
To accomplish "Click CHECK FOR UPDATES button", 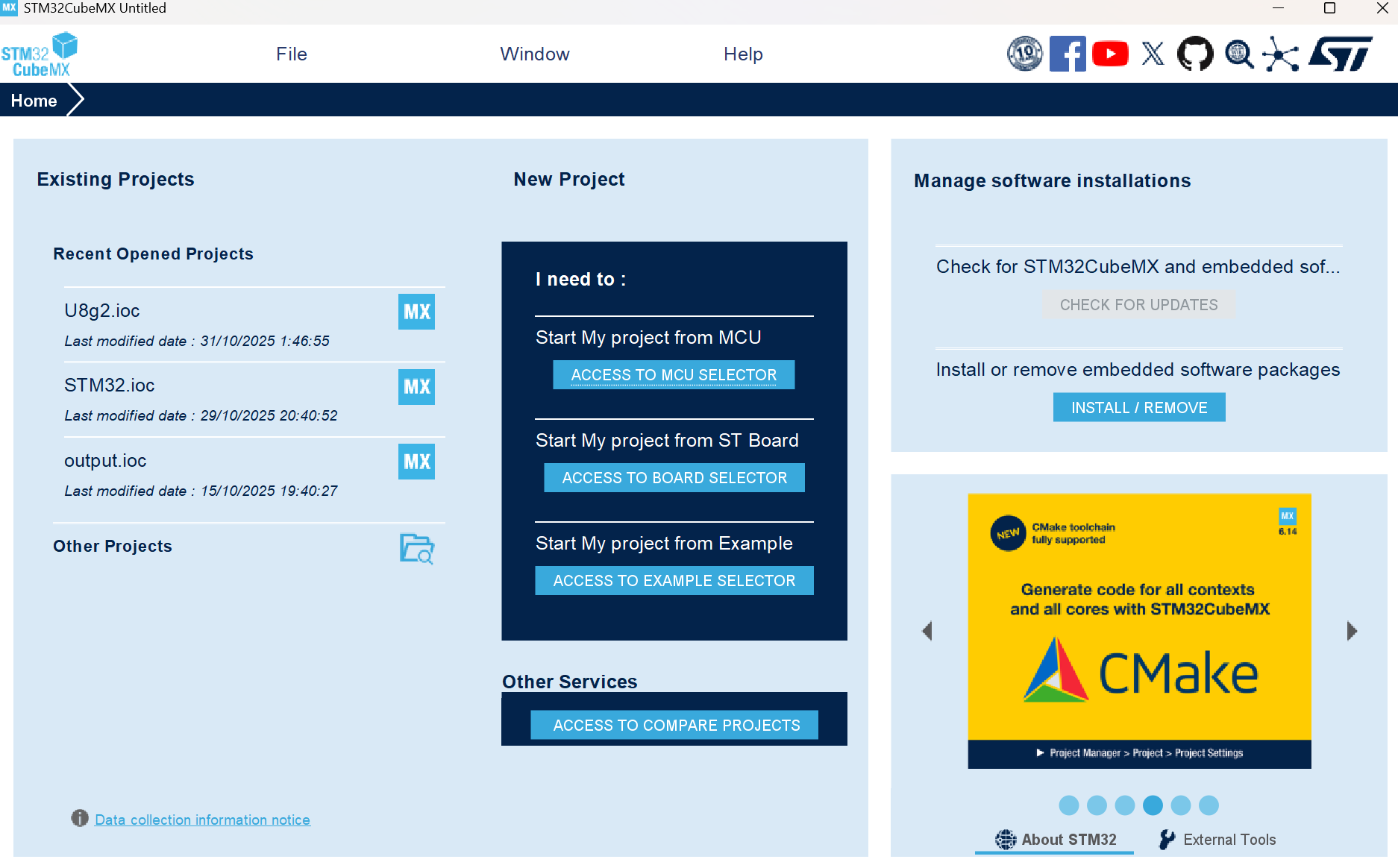I will point(1138,305).
